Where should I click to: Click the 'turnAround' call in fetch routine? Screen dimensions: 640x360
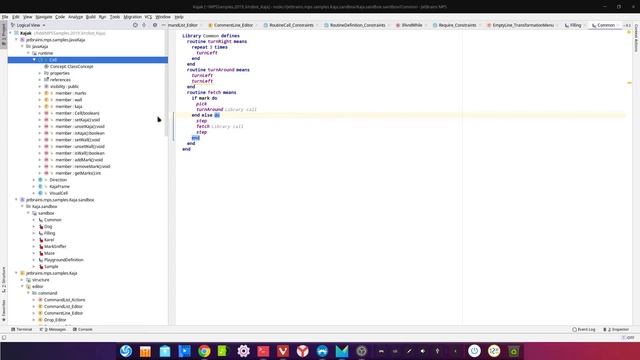(x=210, y=109)
